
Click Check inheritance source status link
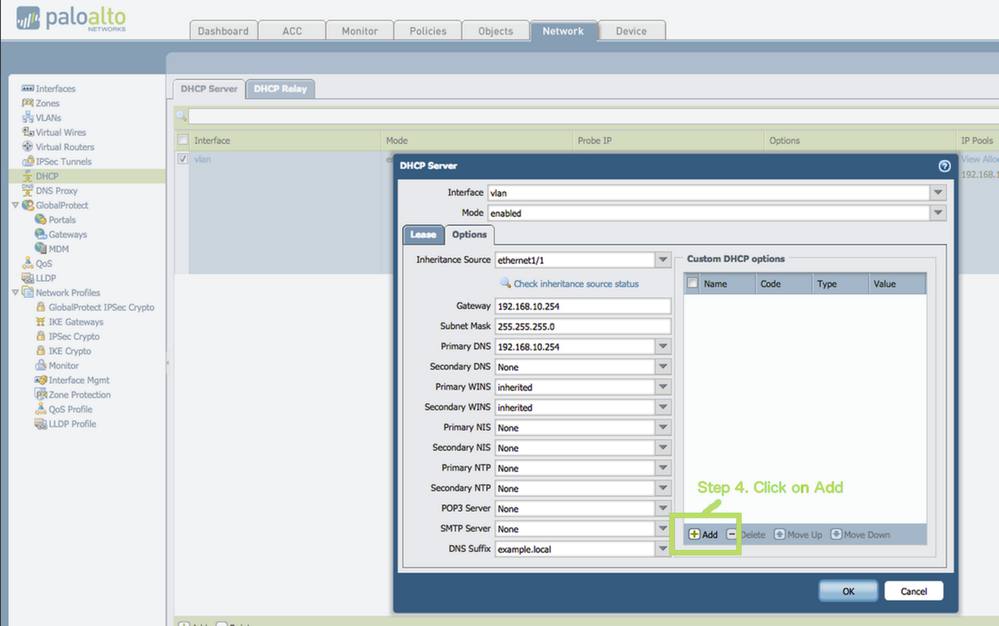(x=575, y=284)
